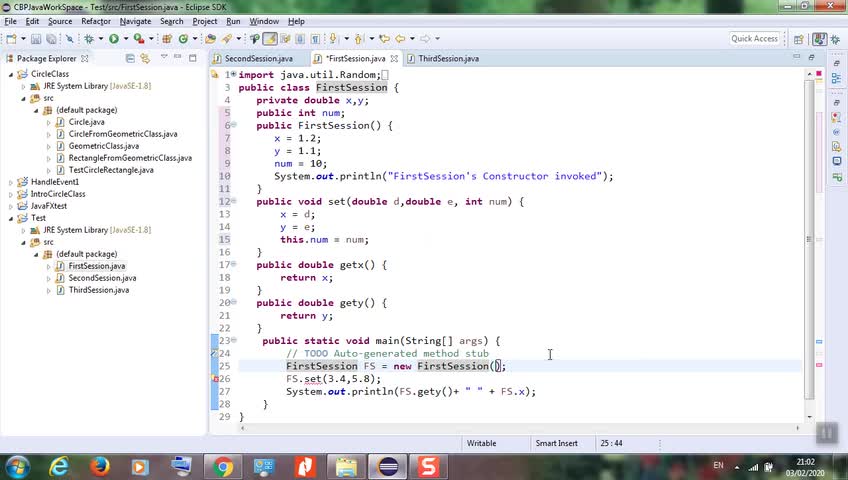Click the Previous Annotation arrow icon
Screen dimensions: 848x480
(359, 39)
